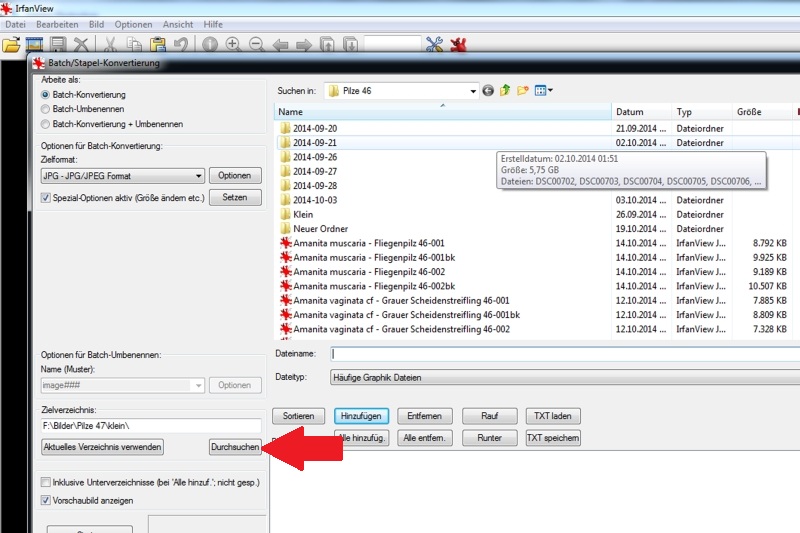The width and height of the screenshot is (800, 533).
Task: Open the settings wrench icon in the toolbar
Action: coord(434,45)
